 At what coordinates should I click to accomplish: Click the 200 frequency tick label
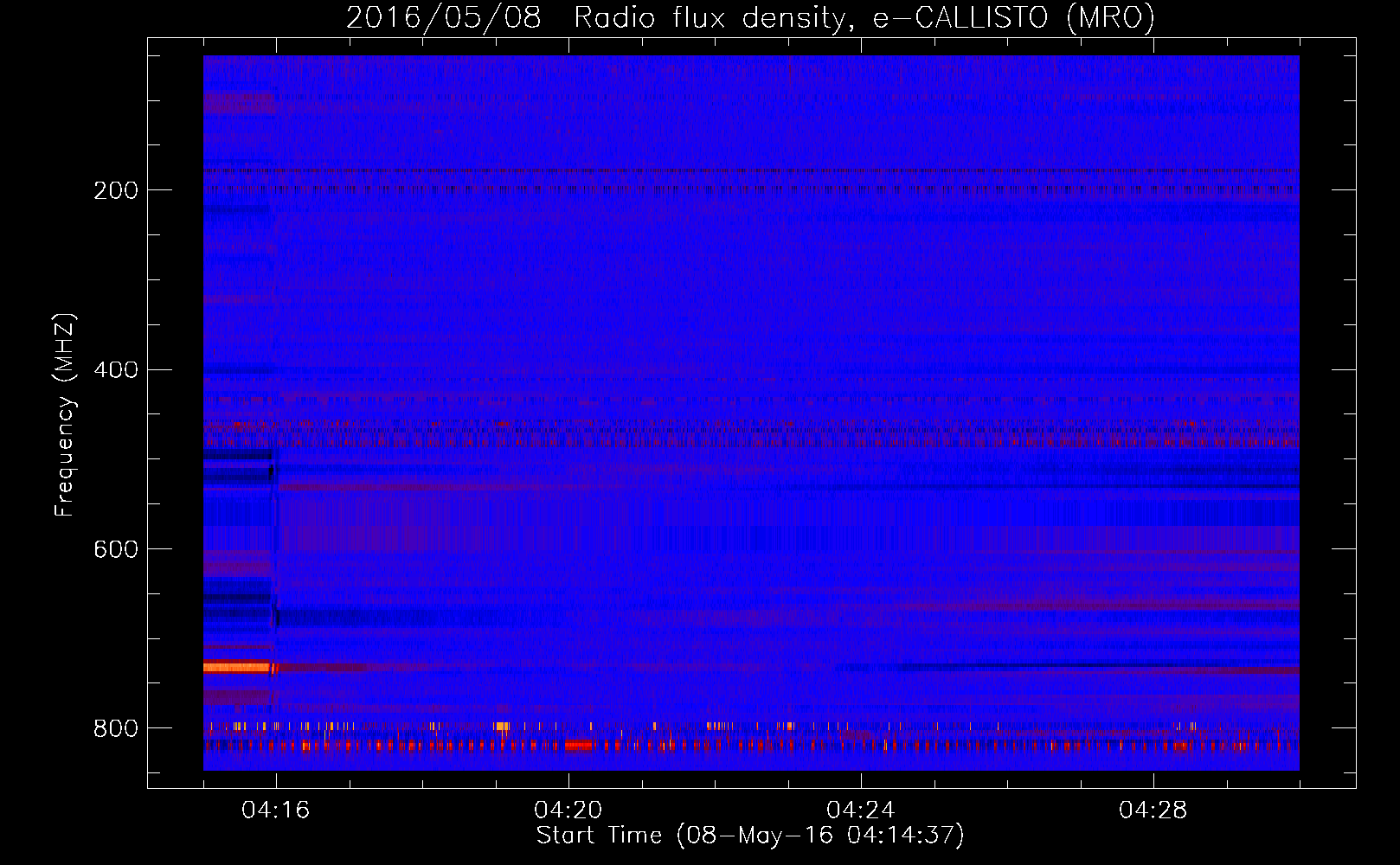(116, 190)
